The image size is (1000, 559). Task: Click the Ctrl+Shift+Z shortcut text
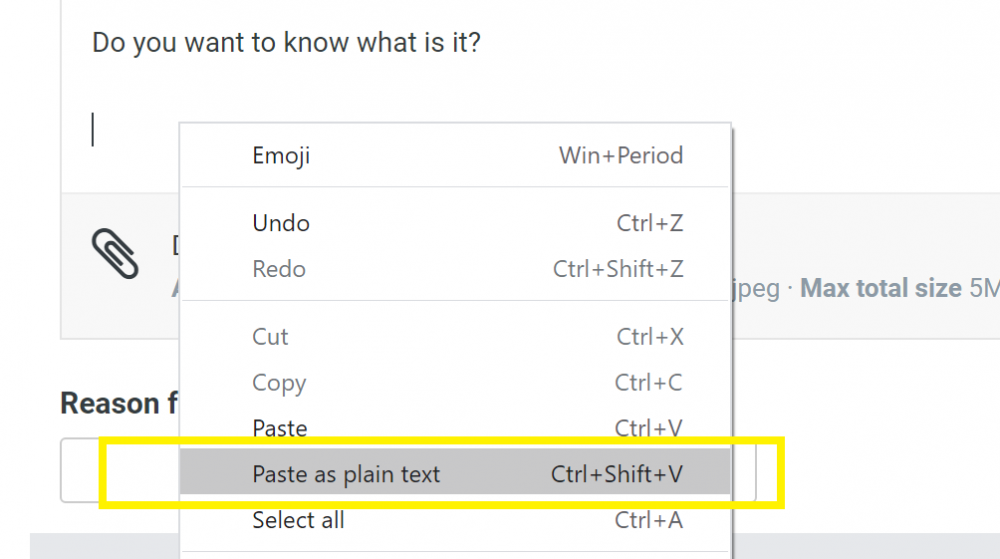(617, 269)
